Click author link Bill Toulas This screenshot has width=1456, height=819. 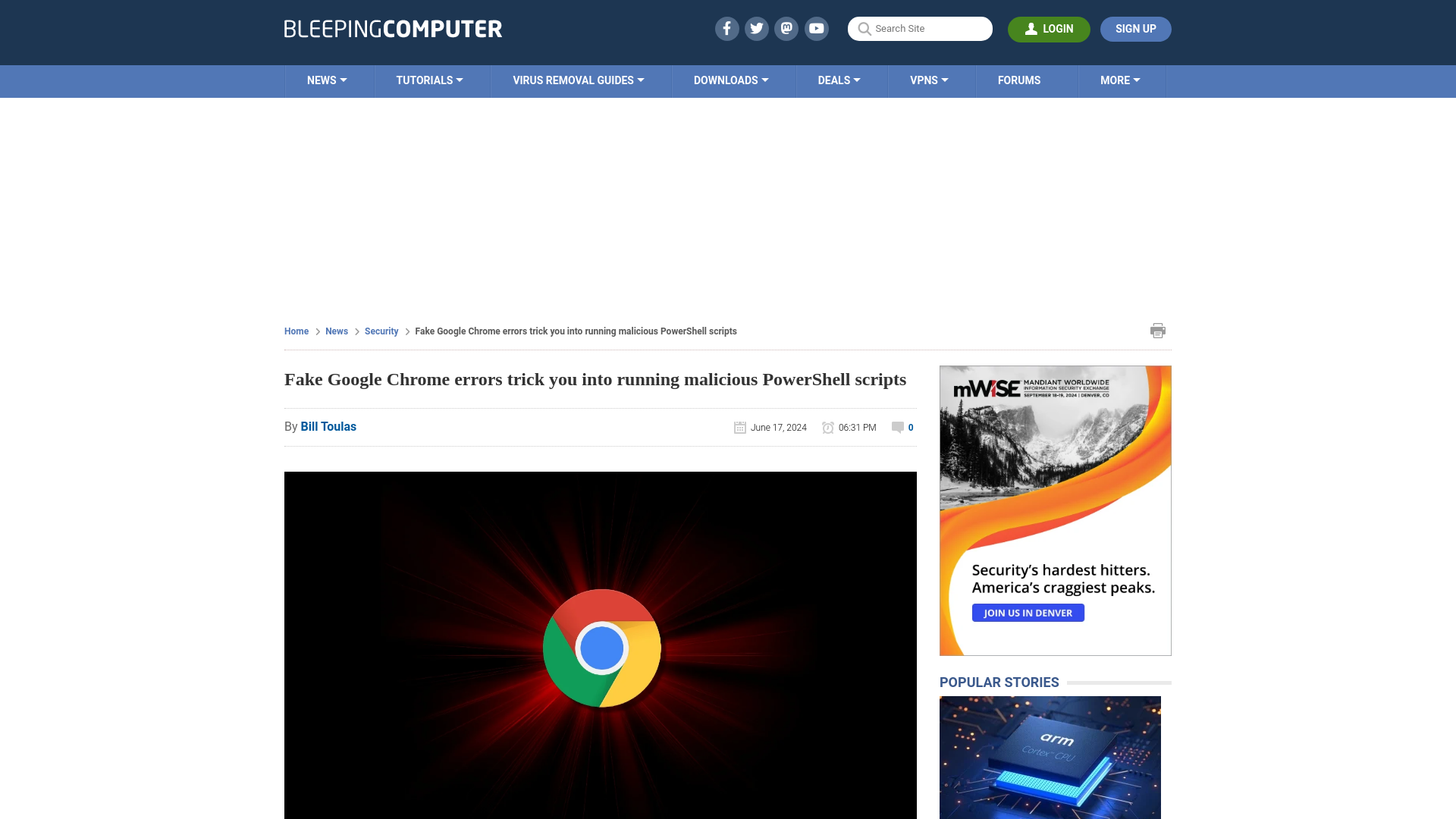pos(328,426)
